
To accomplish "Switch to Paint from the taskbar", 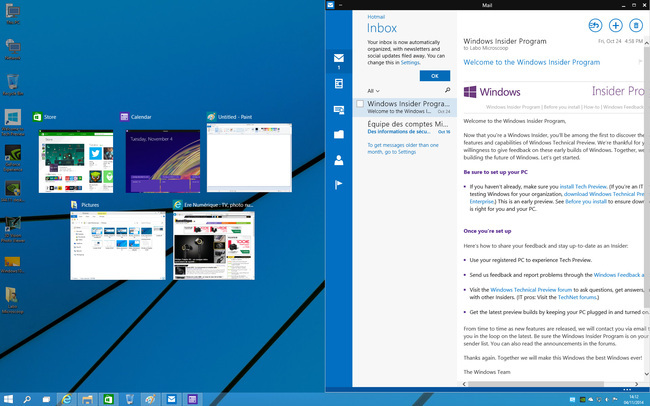I will point(150,399).
